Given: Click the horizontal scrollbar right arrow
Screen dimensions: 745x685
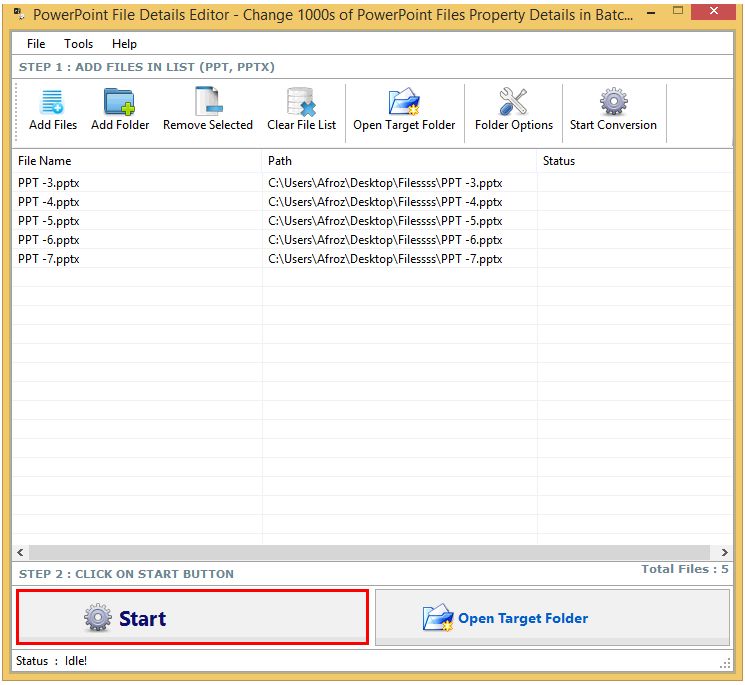Looking at the screenshot, I should pos(725,552).
